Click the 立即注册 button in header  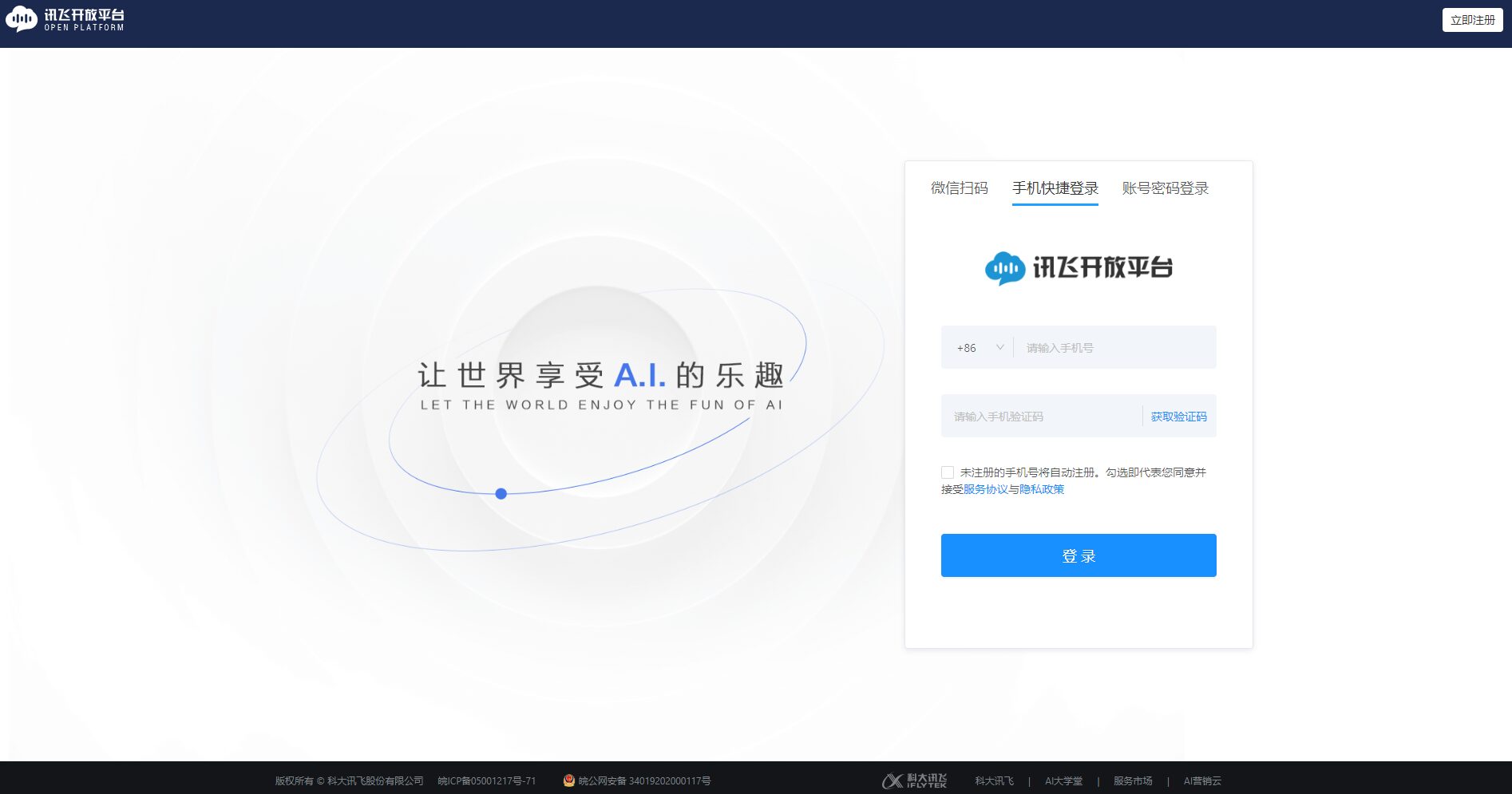[x=1472, y=20]
